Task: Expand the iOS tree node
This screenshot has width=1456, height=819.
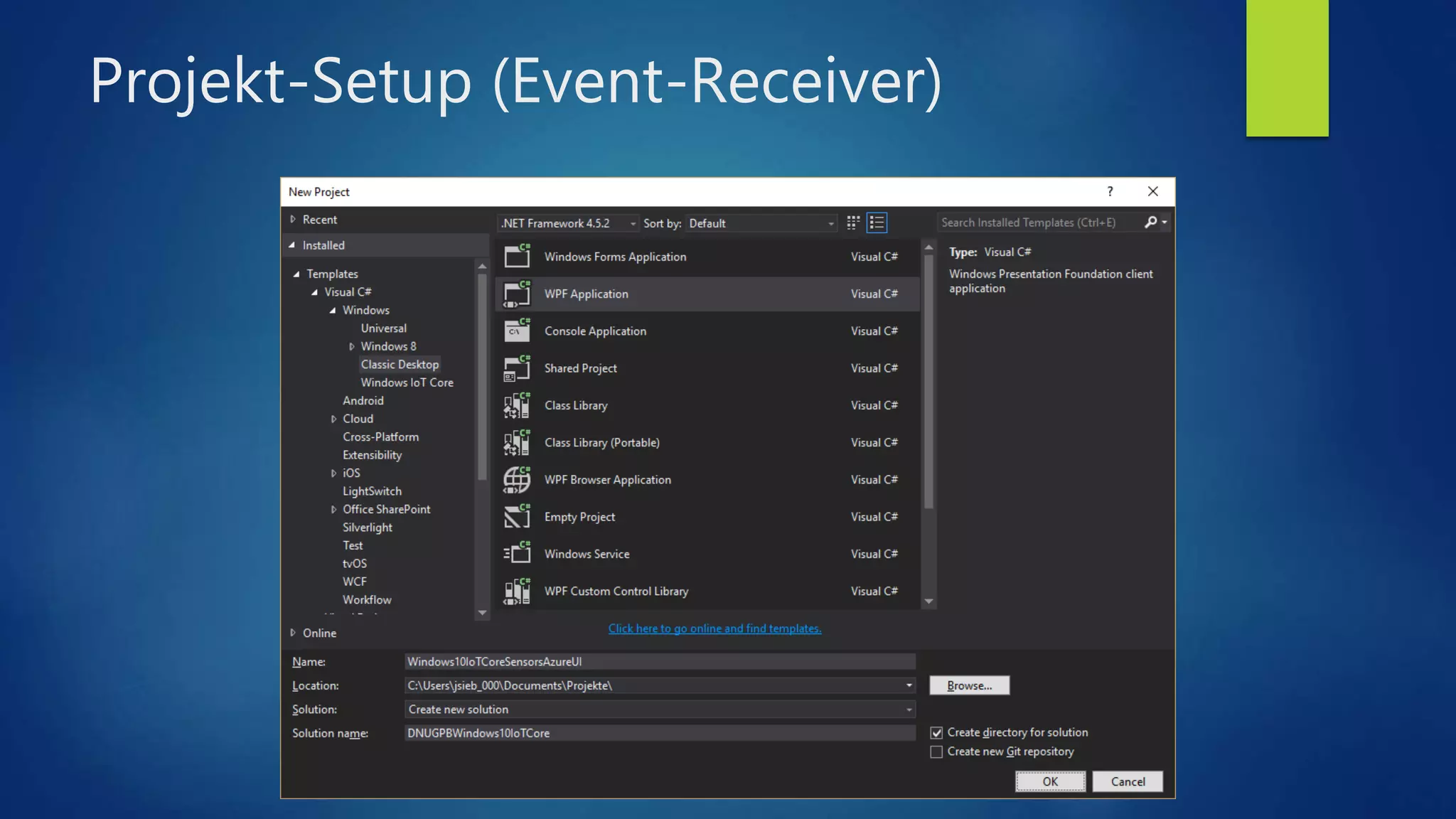Action: (333, 473)
